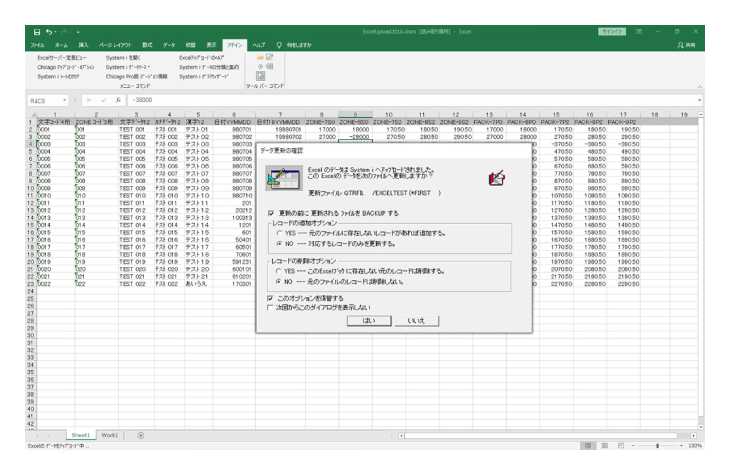Select the Sheet1 sheet tab
This screenshot has width=730, height=470.
(x=81, y=436)
